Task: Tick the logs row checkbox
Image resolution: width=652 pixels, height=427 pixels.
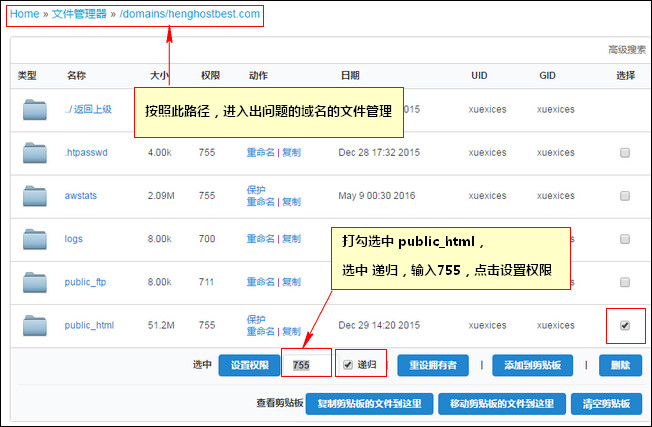Action: coord(625,239)
